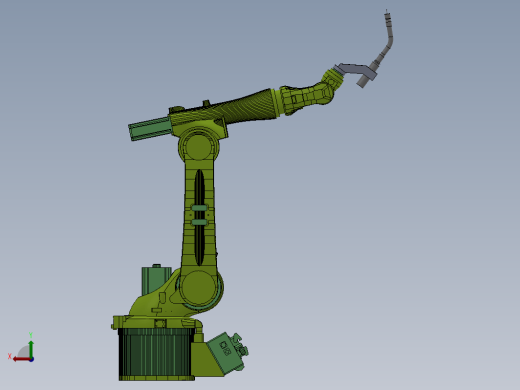Select the welding torch nozzle tip

click(387, 17)
